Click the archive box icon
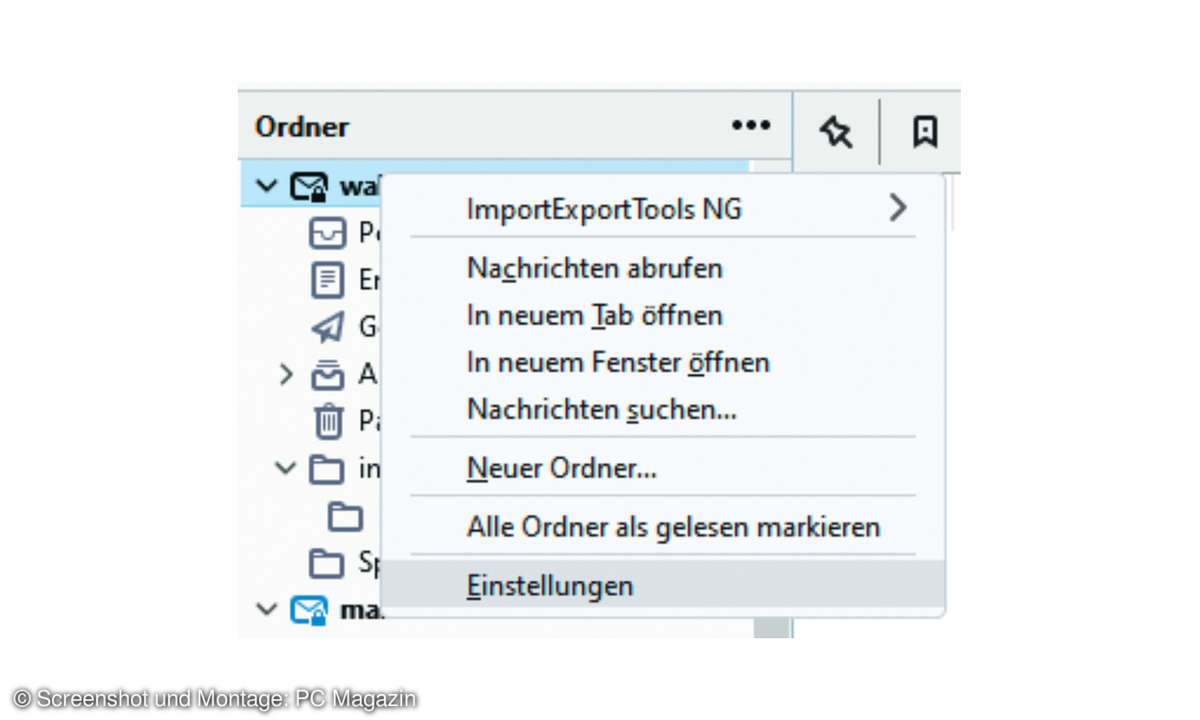Image resolution: width=1200 pixels, height=720 pixels. click(327, 375)
